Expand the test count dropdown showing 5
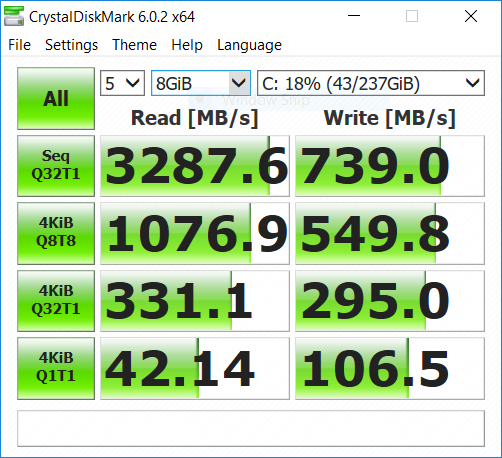502x458 pixels. pyautogui.click(x=122, y=83)
